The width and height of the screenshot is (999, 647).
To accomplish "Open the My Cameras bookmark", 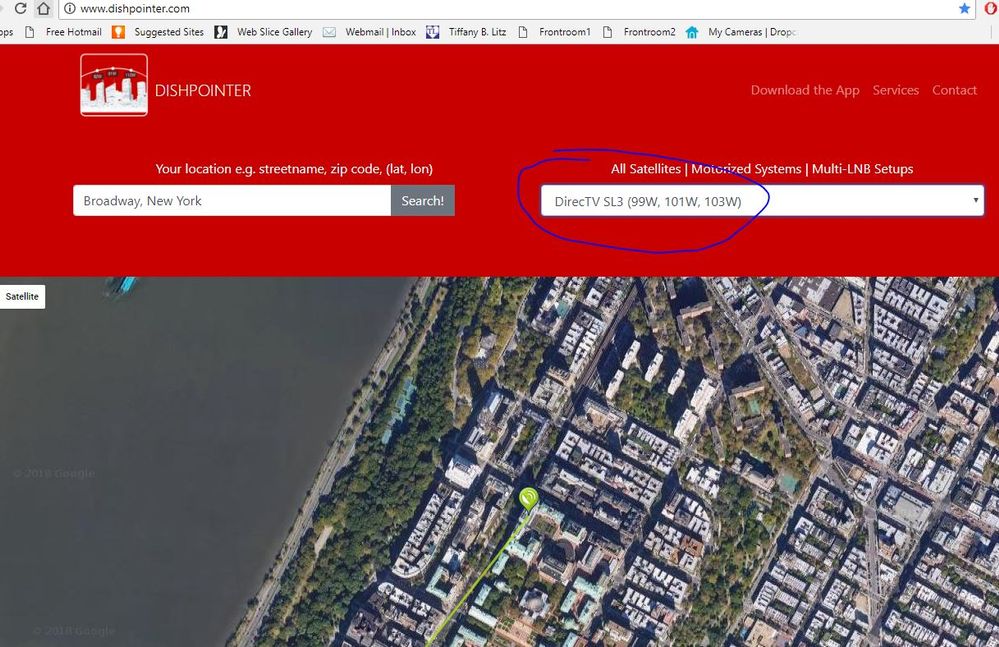I will [741, 32].
